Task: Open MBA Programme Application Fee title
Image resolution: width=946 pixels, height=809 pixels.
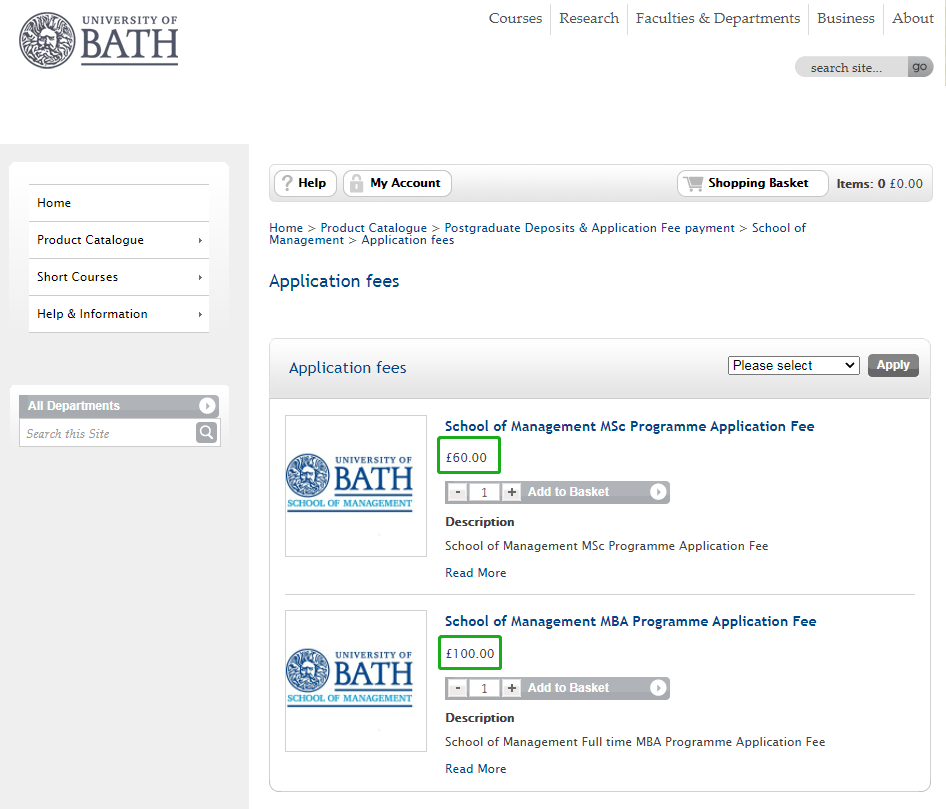Action: [630, 621]
